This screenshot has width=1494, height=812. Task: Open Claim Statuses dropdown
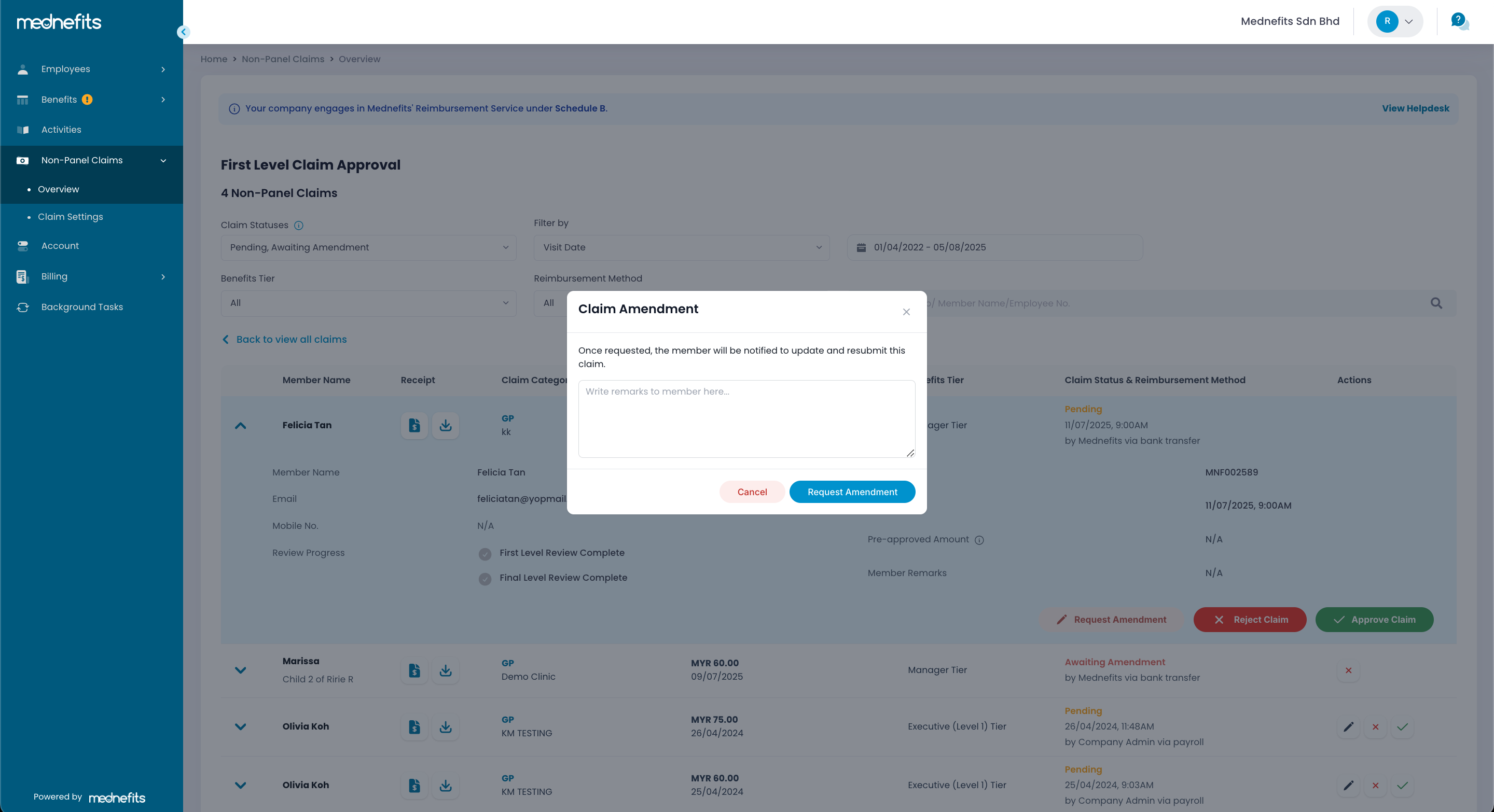(368, 247)
